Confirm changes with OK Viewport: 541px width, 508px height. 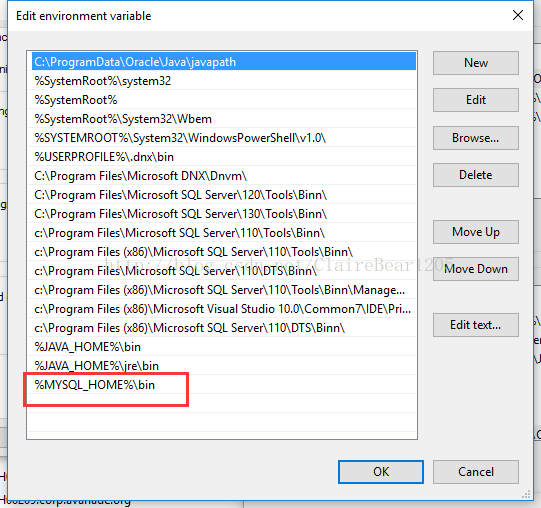point(381,472)
